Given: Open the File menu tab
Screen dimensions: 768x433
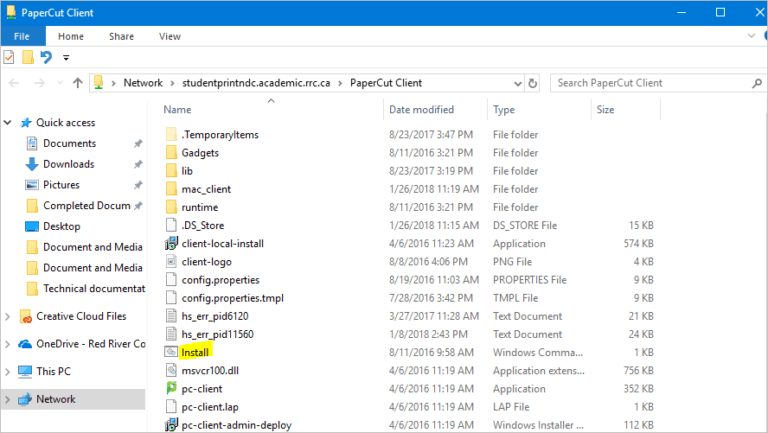Looking at the screenshot, I should click(x=22, y=37).
